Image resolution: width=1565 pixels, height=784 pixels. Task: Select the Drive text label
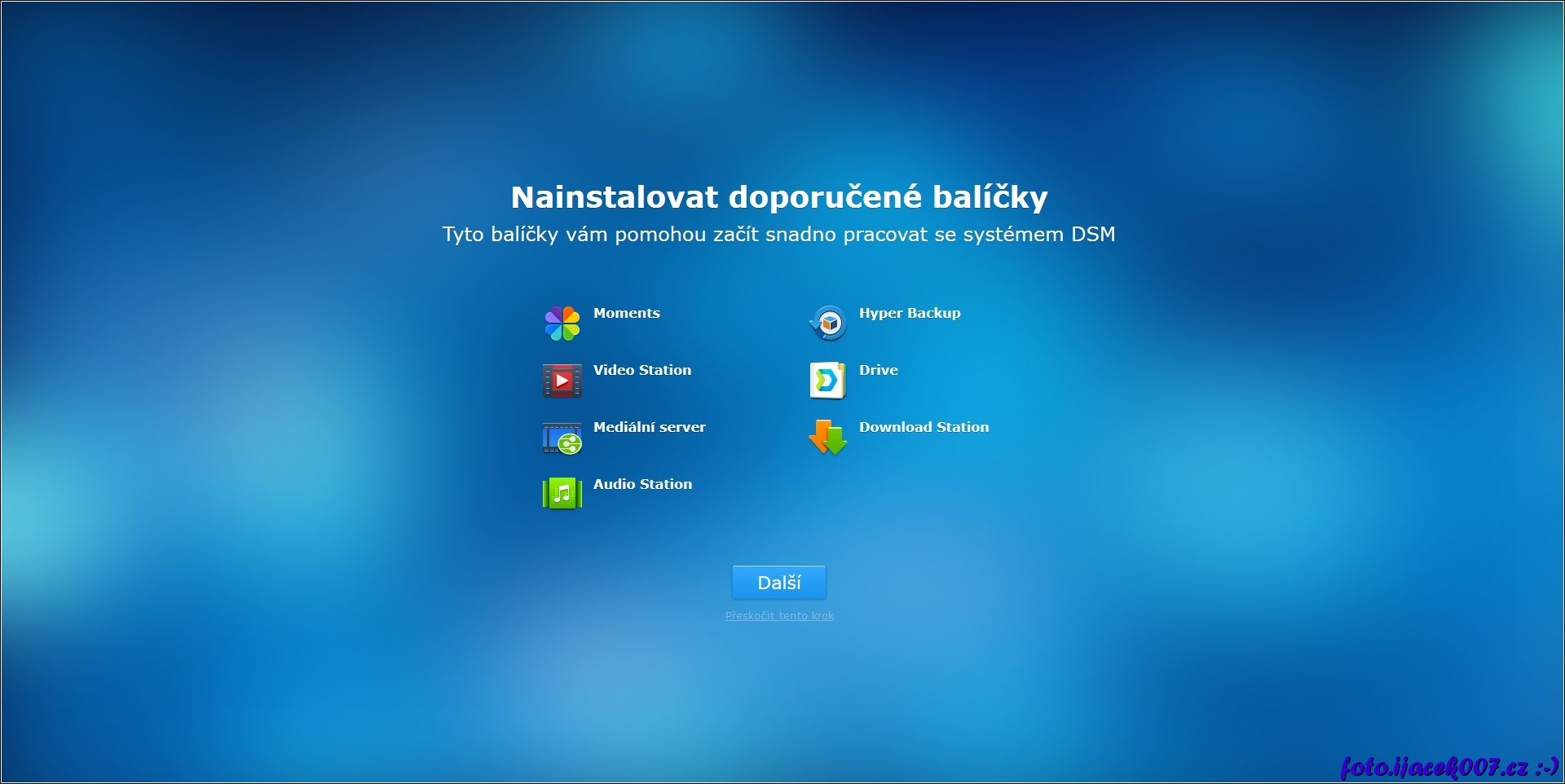[878, 370]
